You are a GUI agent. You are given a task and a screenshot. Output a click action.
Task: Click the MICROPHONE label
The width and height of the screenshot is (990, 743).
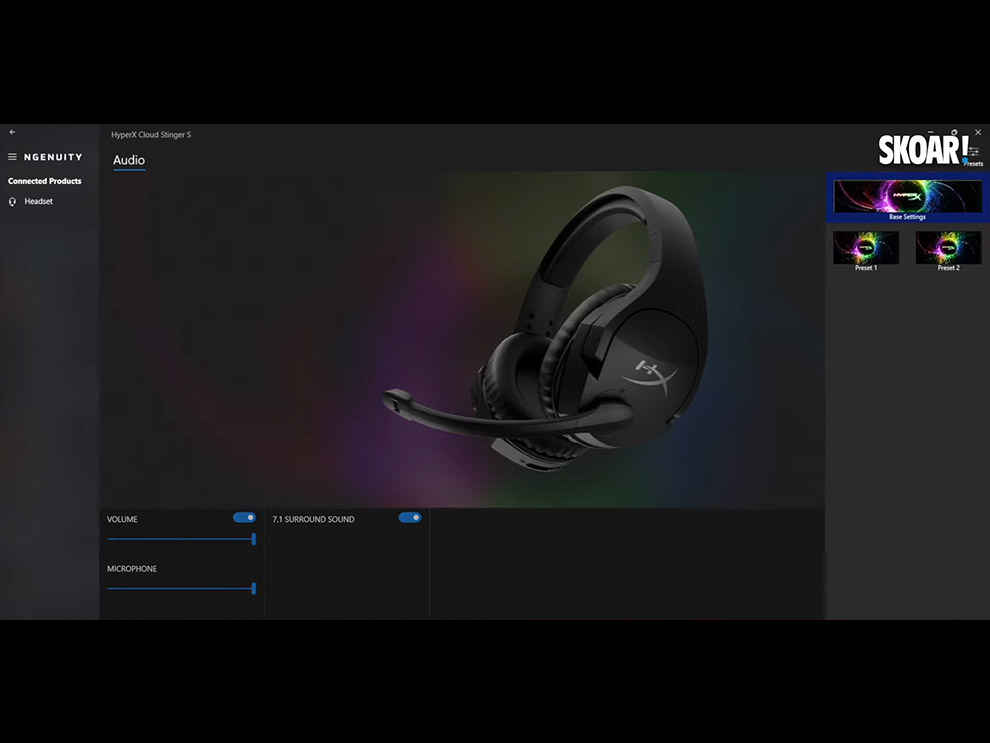coord(132,569)
